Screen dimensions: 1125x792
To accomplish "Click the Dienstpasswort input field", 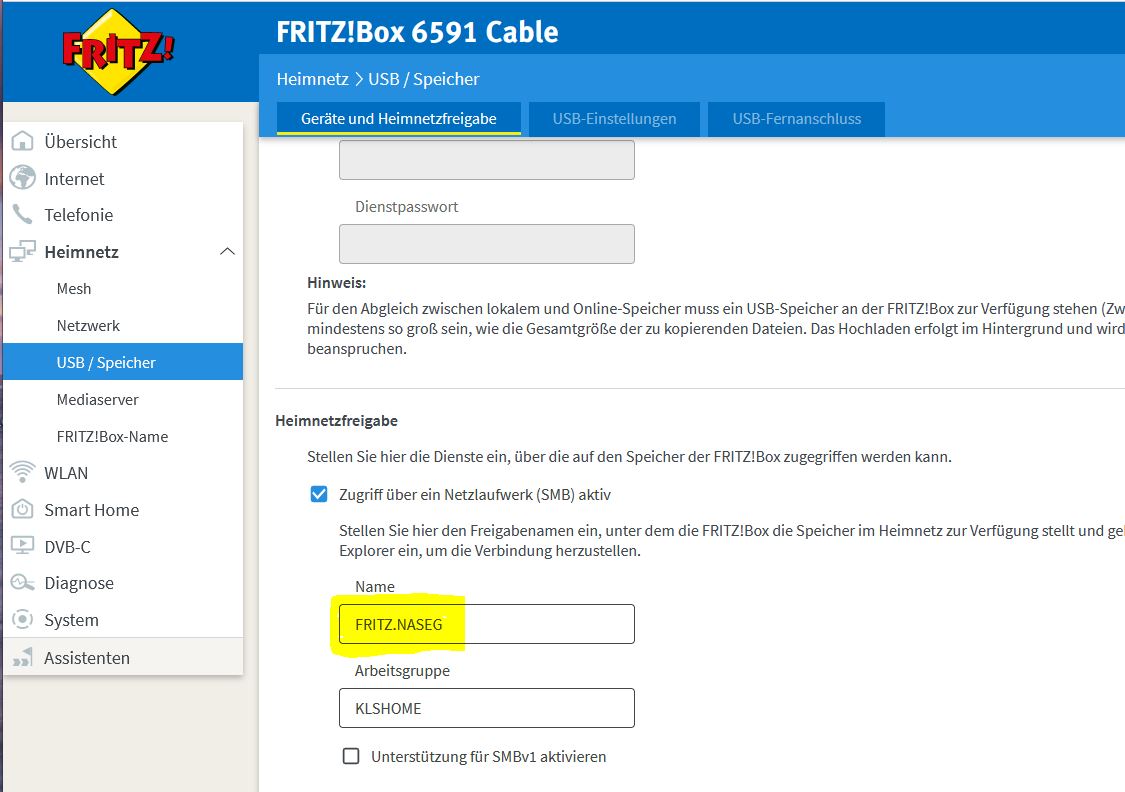I will [x=486, y=243].
